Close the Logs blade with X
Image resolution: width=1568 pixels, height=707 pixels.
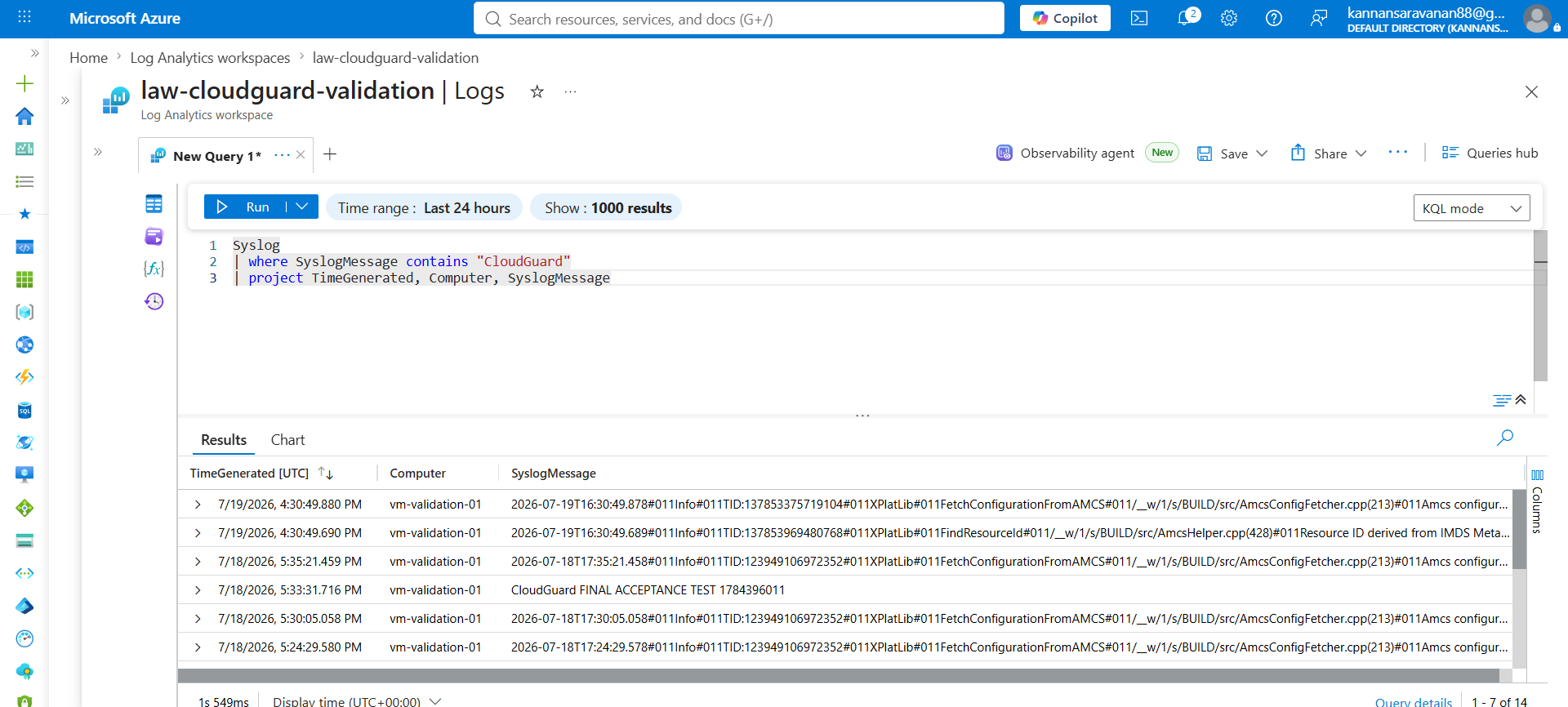point(1531,92)
